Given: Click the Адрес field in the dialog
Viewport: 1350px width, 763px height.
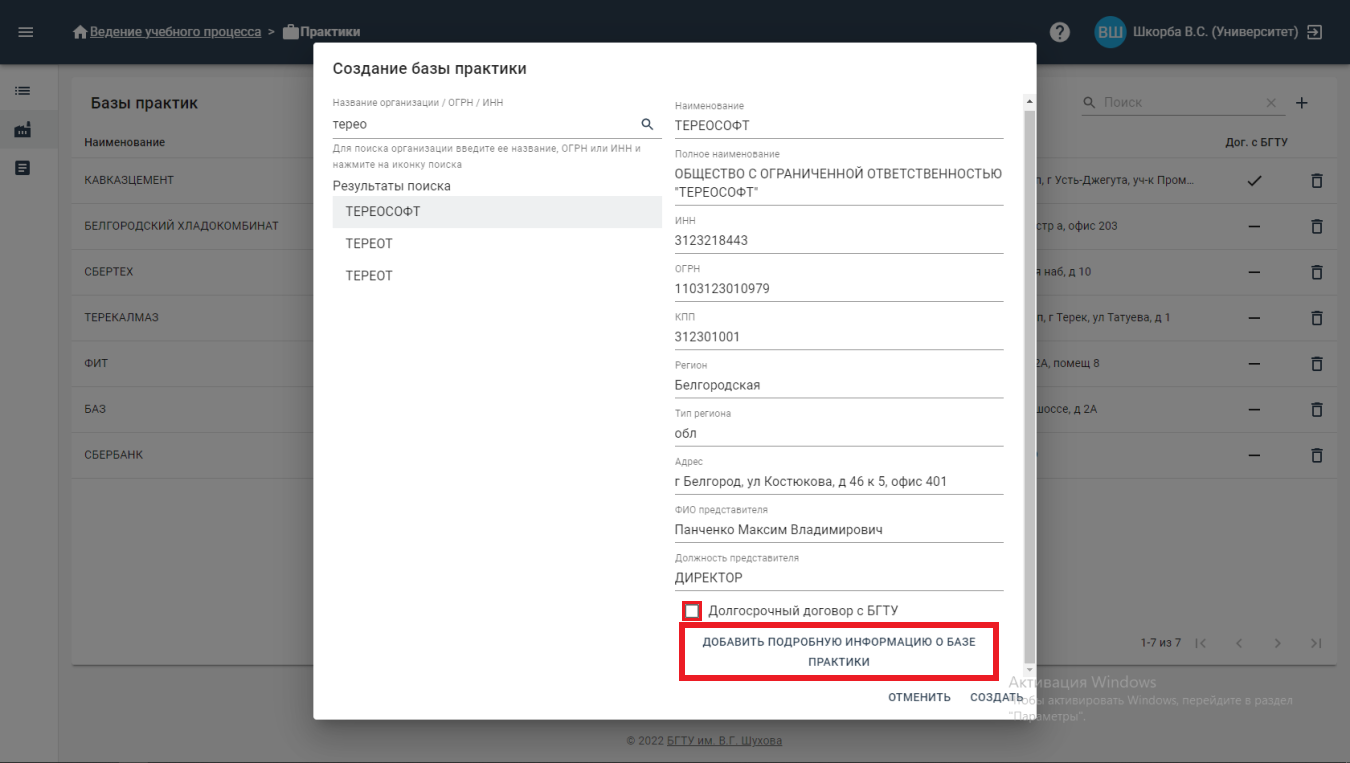Looking at the screenshot, I should coord(839,482).
